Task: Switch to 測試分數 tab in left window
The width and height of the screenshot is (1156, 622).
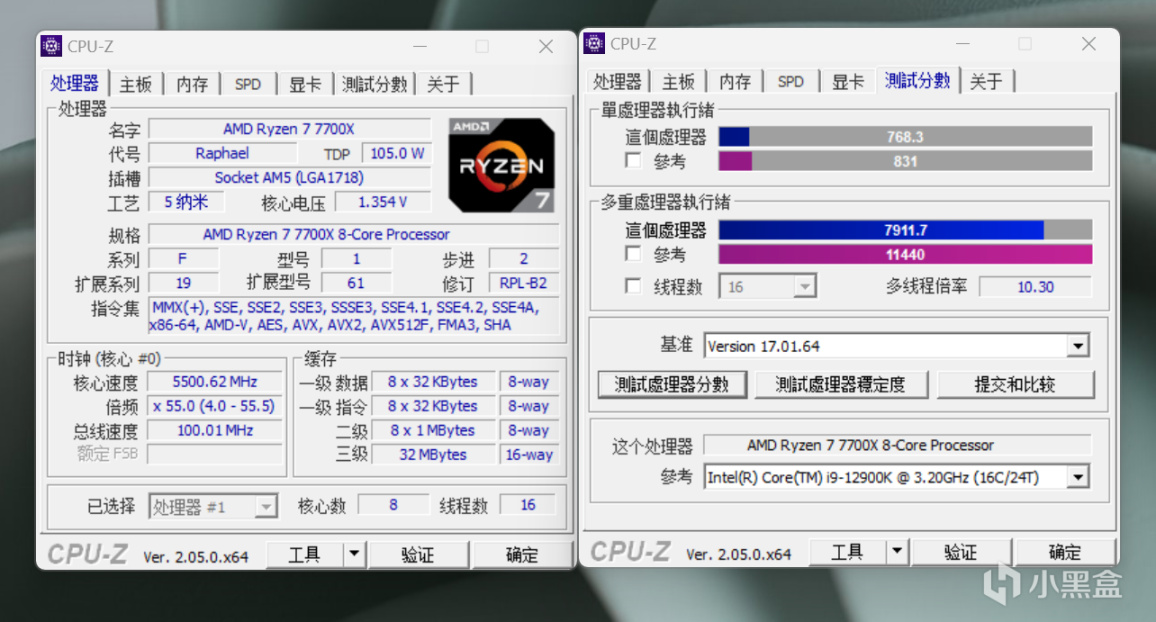Action: point(375,84)
